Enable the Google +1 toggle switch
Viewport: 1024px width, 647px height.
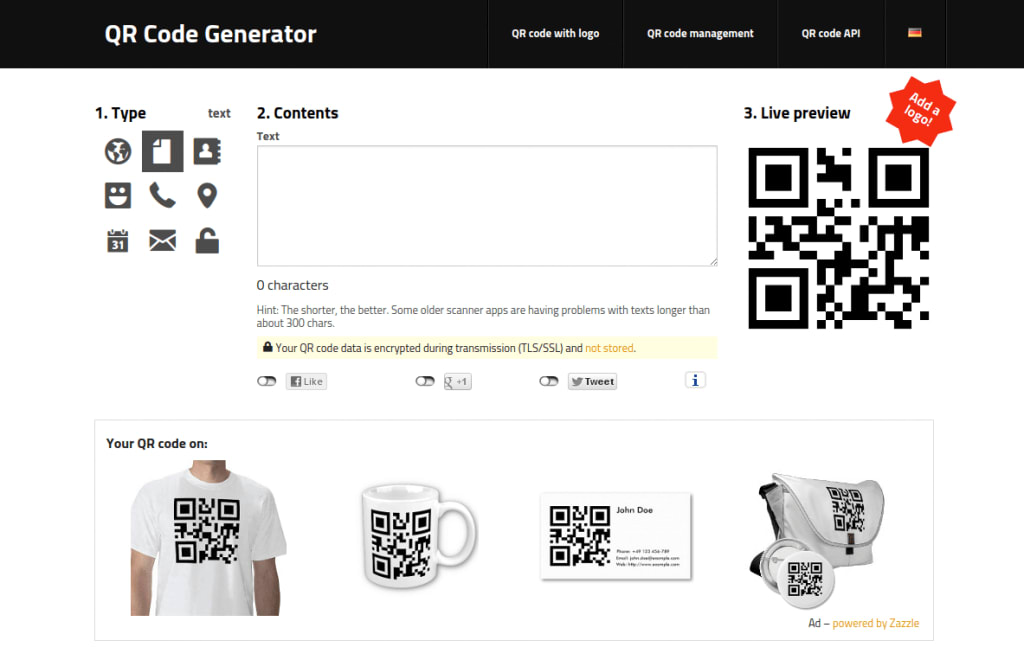[425, 381]
